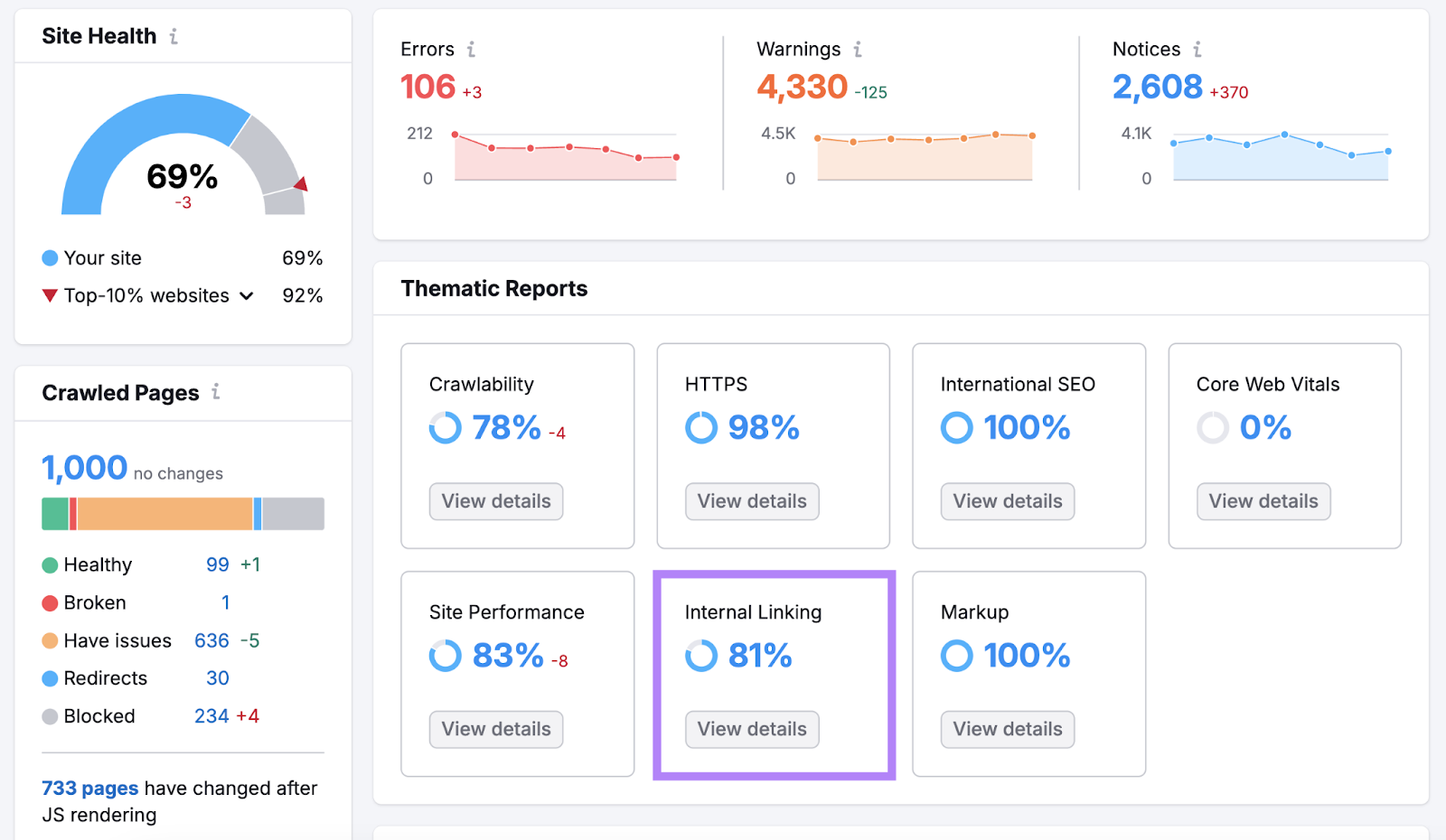This screenshot has height=840, width=1446.
Task: Click the Notices info icon
Action: 1197,49
